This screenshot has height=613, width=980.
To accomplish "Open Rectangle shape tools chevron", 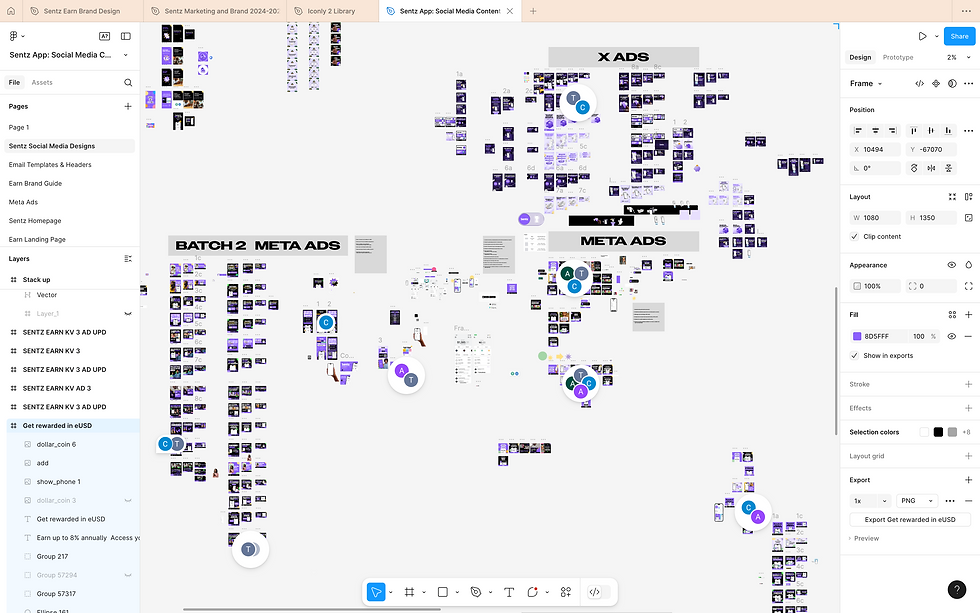I will click(x=457, y=592).
